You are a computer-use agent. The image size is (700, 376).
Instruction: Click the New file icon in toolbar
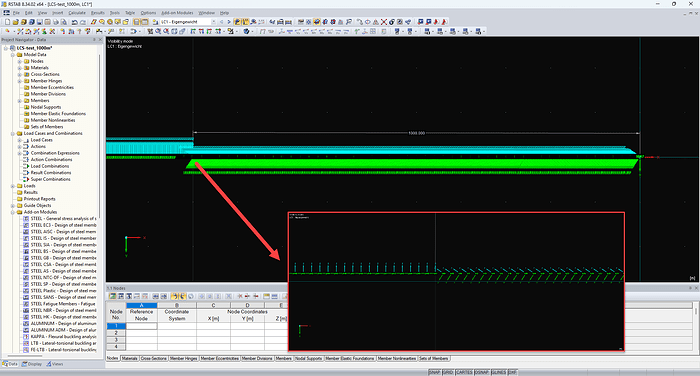(x=8, y=22)
